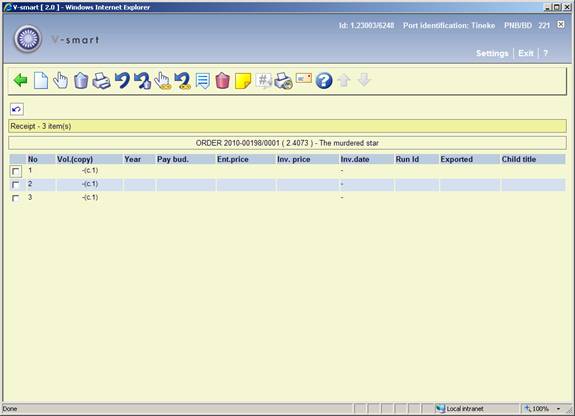Click the green back arrow icon
Screen dimensions: 575x416
pos(21,80)
